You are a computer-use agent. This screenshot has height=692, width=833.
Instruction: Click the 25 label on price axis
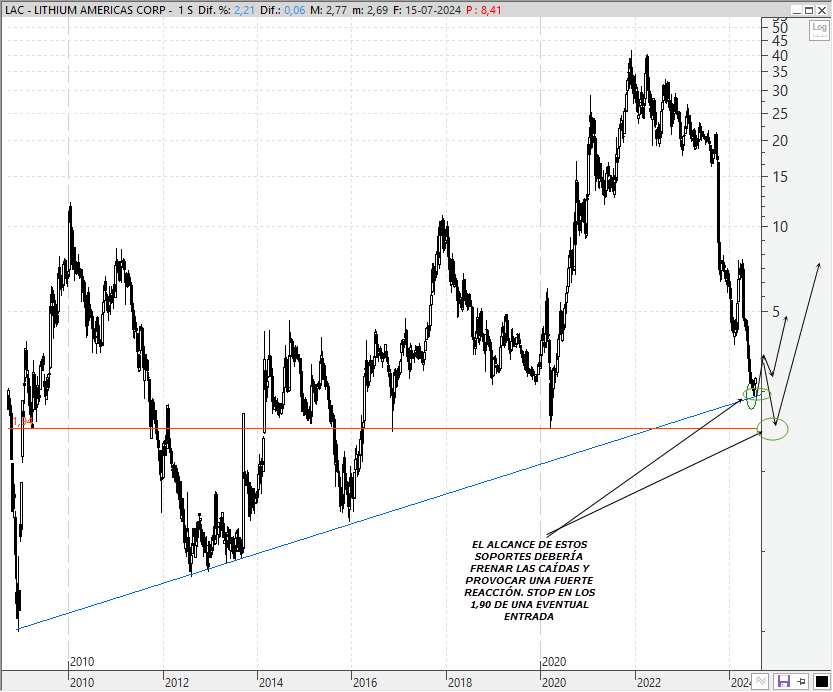tap(780, 114)
